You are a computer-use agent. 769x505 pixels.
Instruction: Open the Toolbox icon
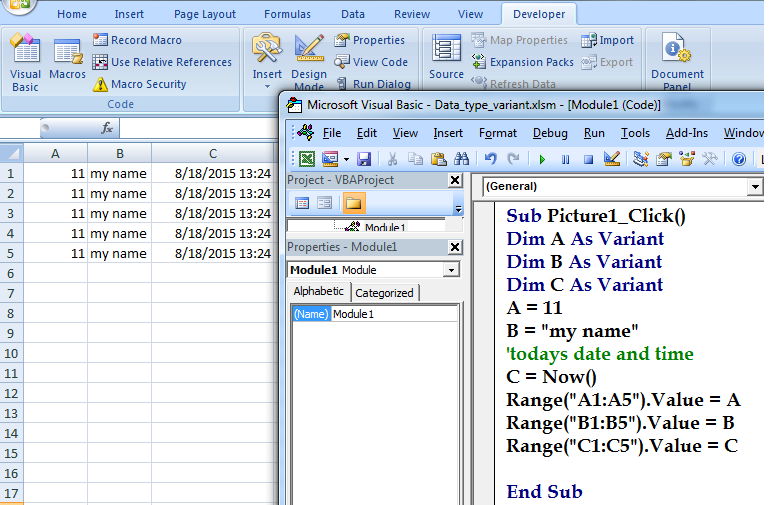point(710,159)
